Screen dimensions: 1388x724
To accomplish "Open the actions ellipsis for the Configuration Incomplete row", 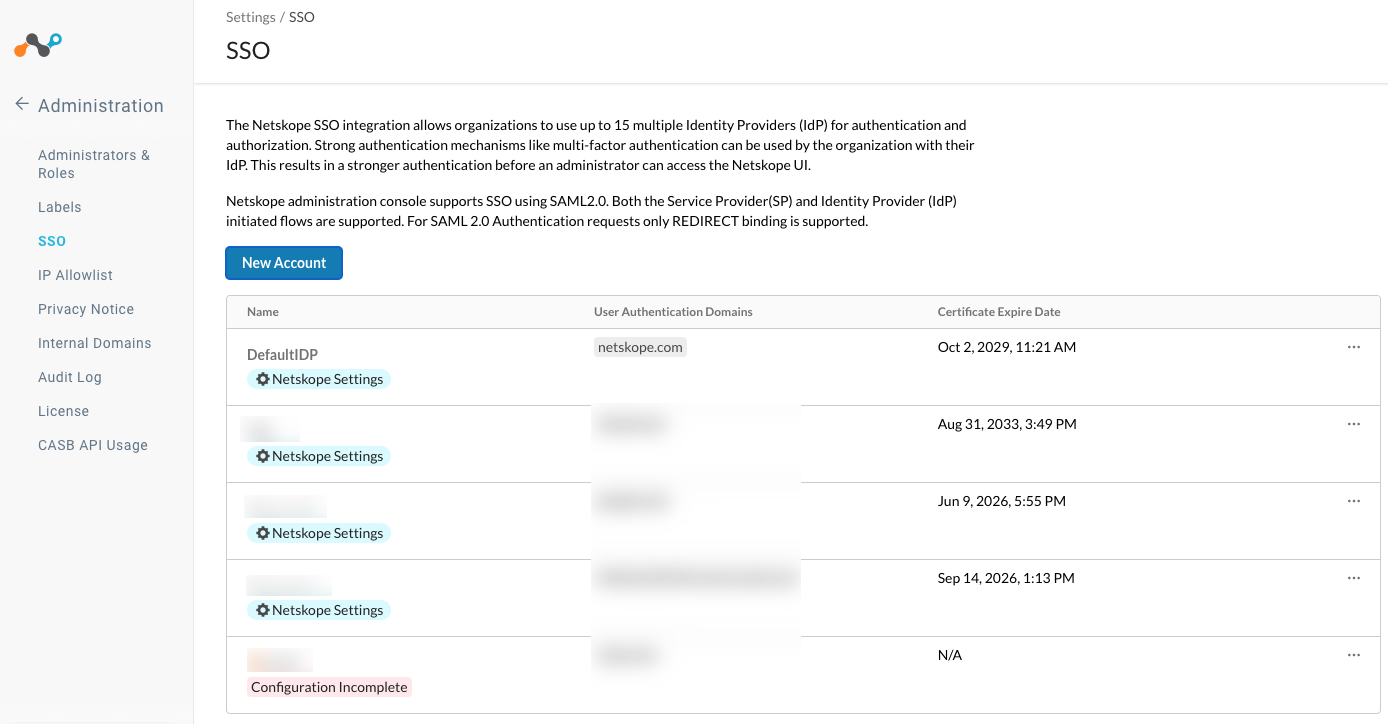I will click(1354, 655).
